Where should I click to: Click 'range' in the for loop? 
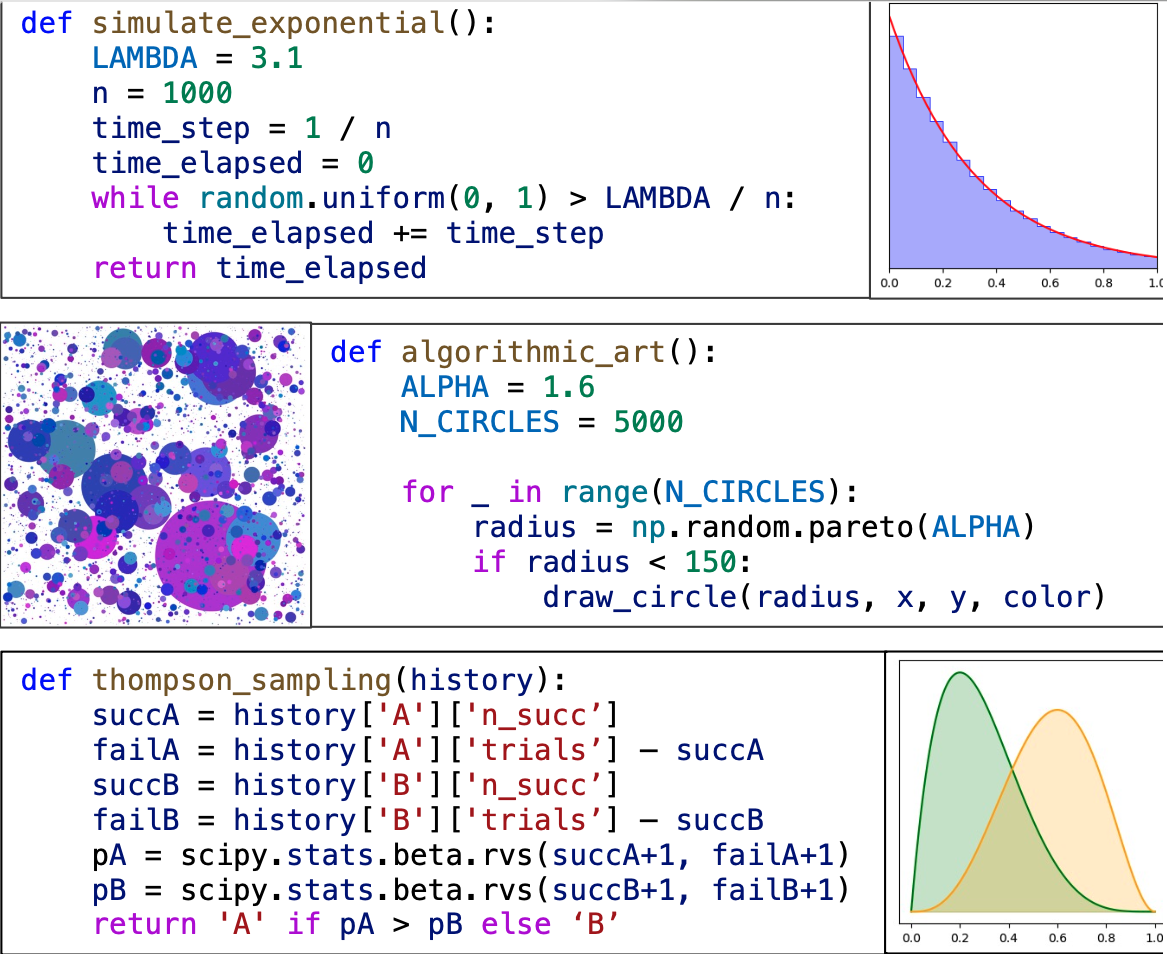coord(605,493)
